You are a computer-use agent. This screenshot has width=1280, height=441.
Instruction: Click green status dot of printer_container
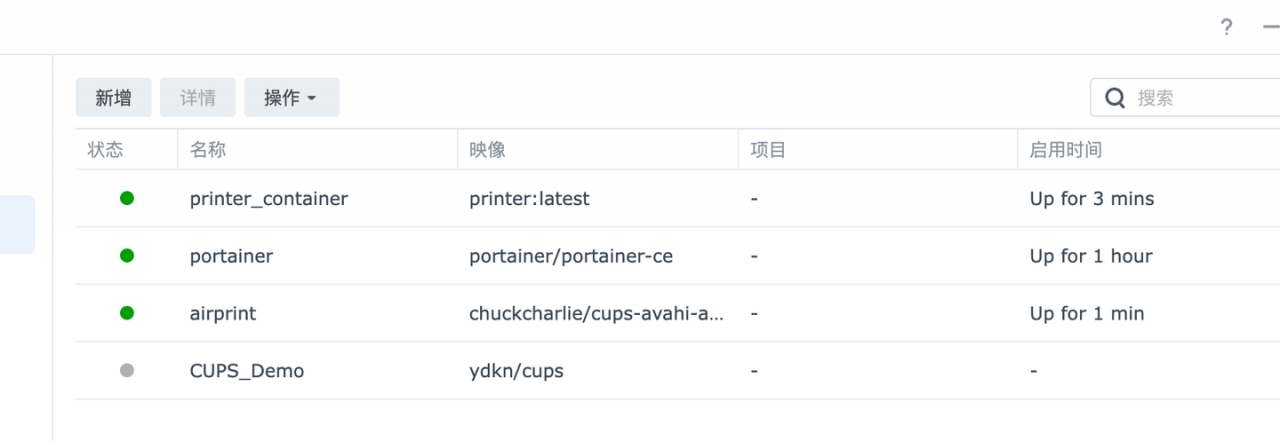click(x=127, y=198)
